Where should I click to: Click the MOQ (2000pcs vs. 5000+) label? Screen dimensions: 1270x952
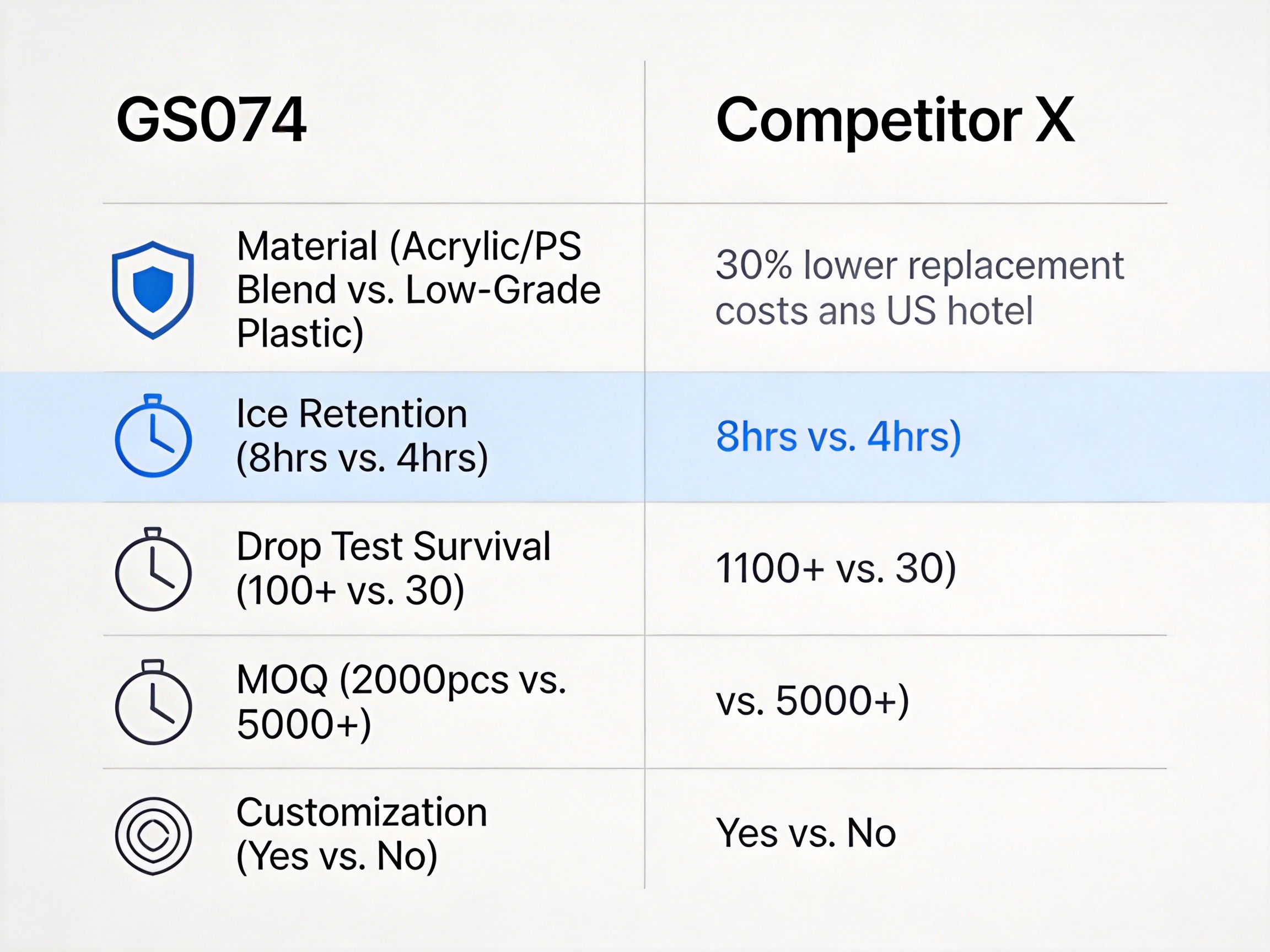(401, 702)
